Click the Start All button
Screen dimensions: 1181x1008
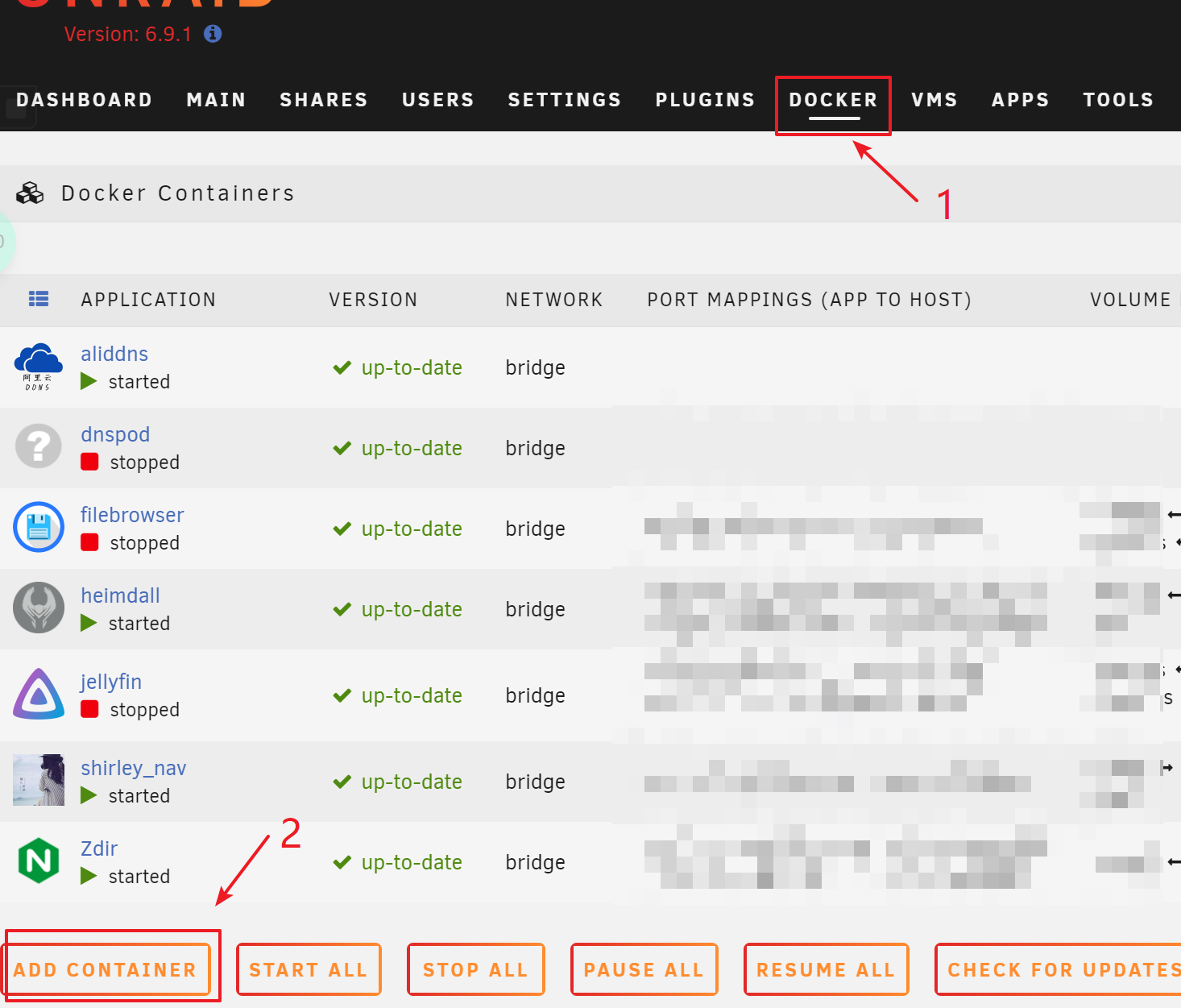309,969
